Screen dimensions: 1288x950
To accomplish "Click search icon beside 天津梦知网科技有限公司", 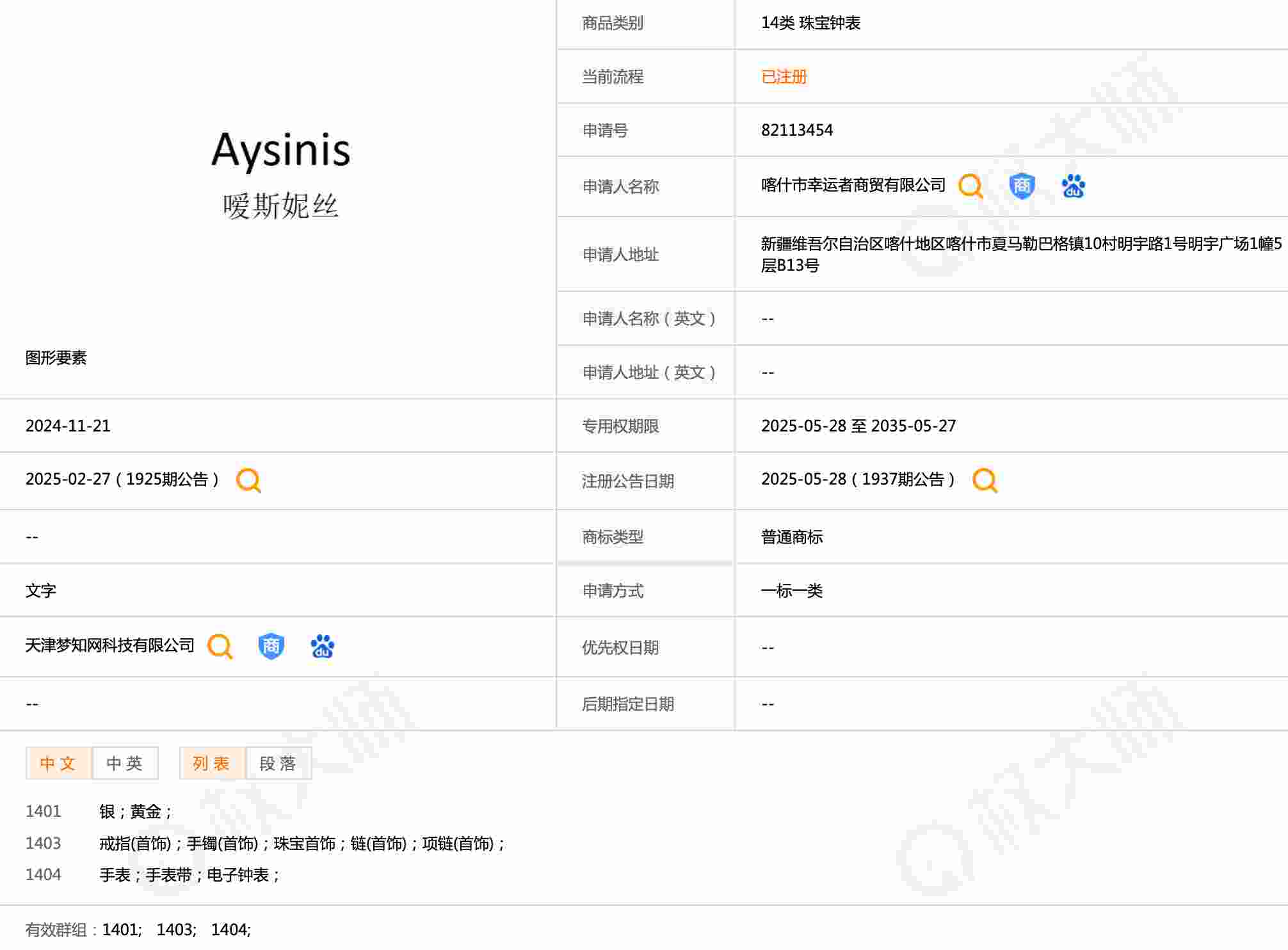I will [220, 647].
